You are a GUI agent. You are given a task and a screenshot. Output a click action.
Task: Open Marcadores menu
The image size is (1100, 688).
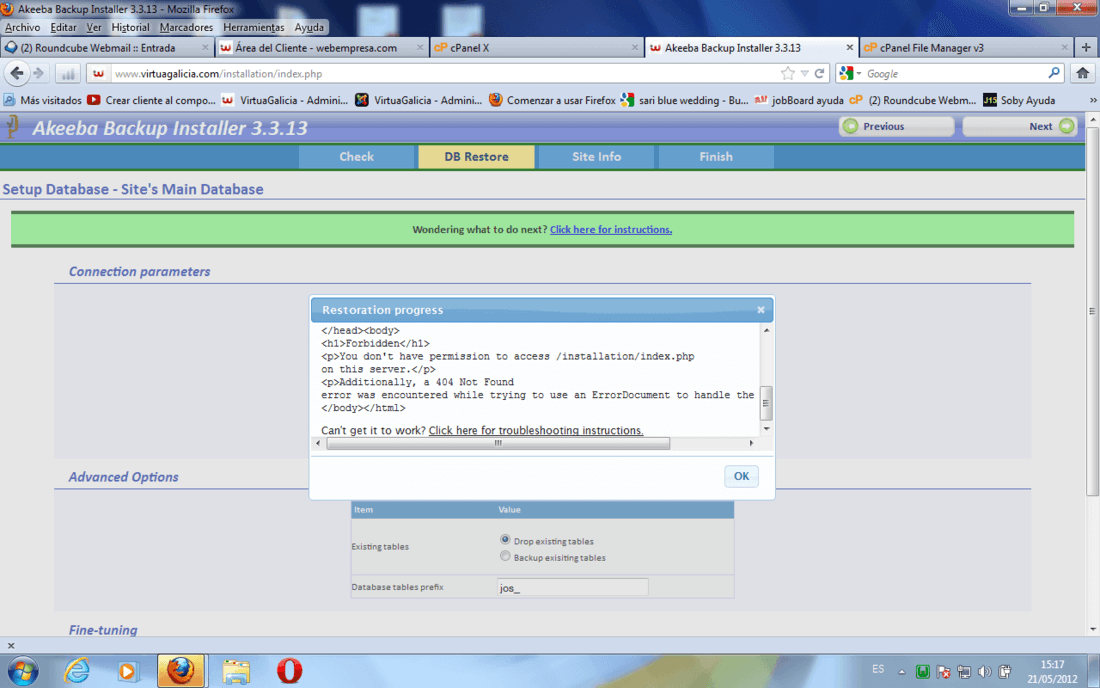point(186,27)
